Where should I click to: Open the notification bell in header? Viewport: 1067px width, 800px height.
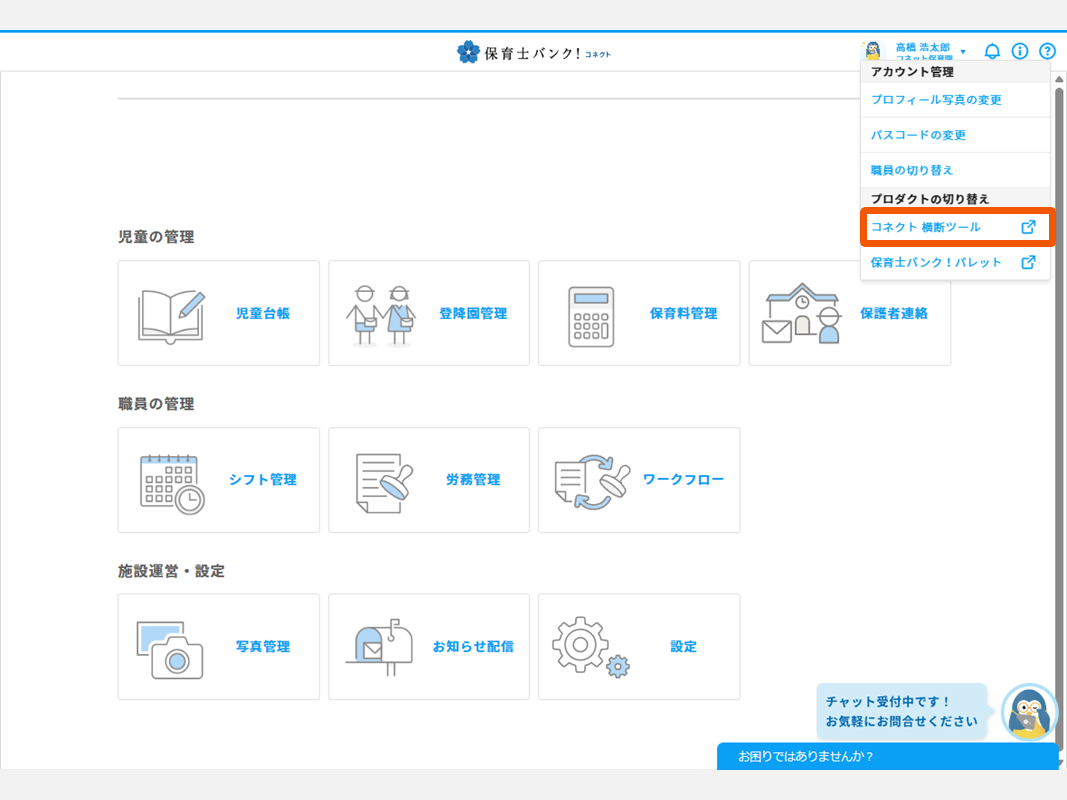[992, 51]
